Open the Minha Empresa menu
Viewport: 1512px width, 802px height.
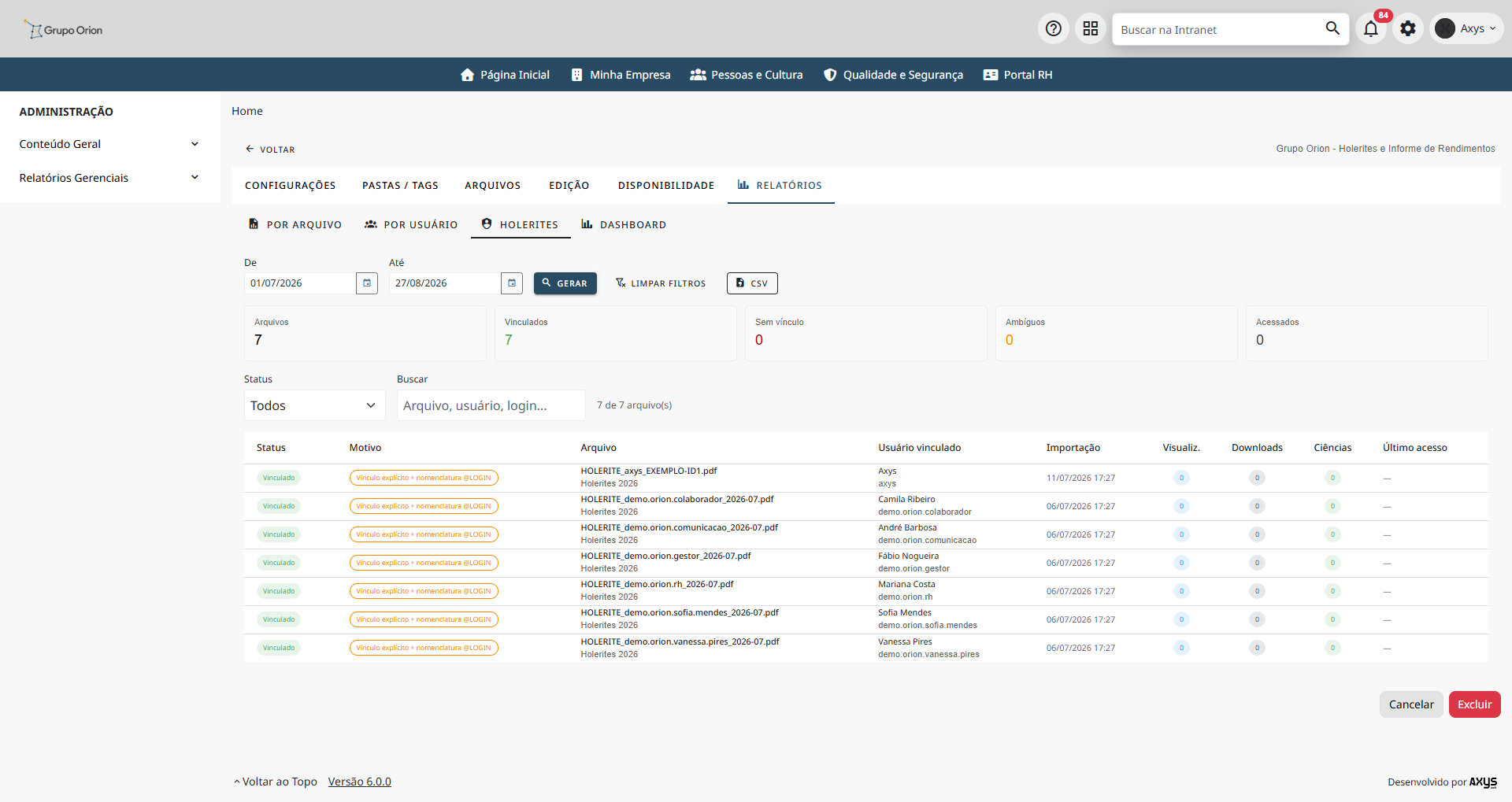(x=621, y=75)
